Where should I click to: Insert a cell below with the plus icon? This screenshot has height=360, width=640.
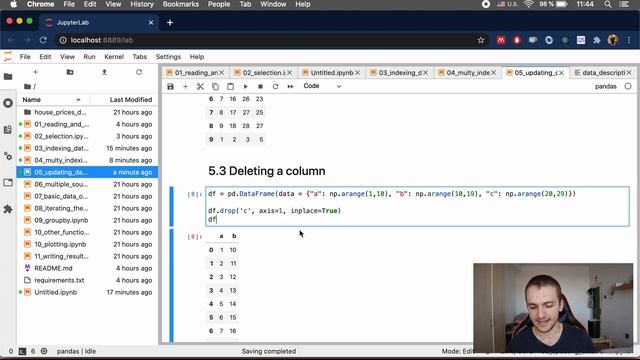185,87
